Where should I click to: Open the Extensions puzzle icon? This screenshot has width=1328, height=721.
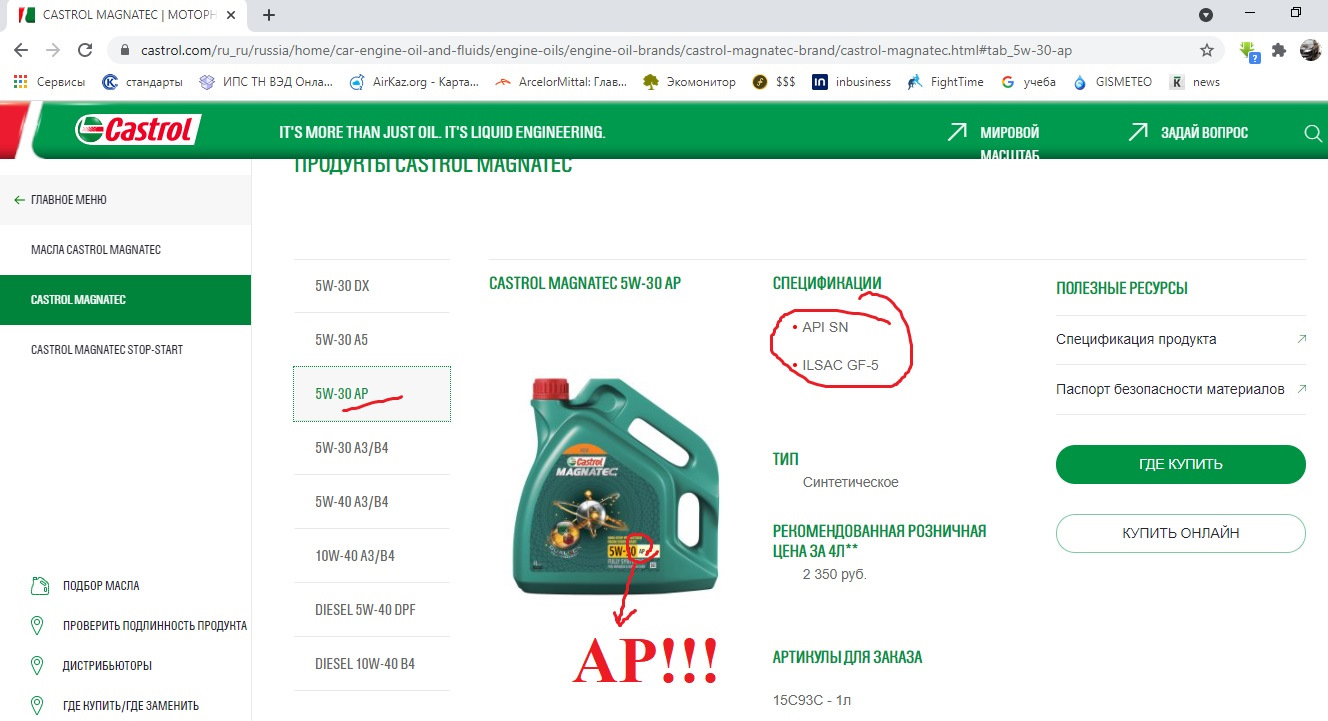1279,50
